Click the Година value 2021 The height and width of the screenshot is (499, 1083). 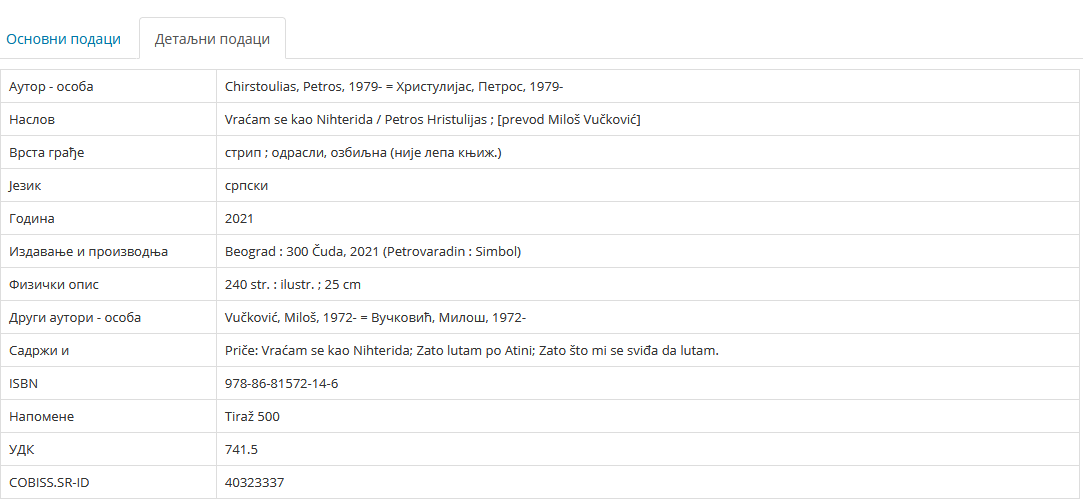(239, 218)
